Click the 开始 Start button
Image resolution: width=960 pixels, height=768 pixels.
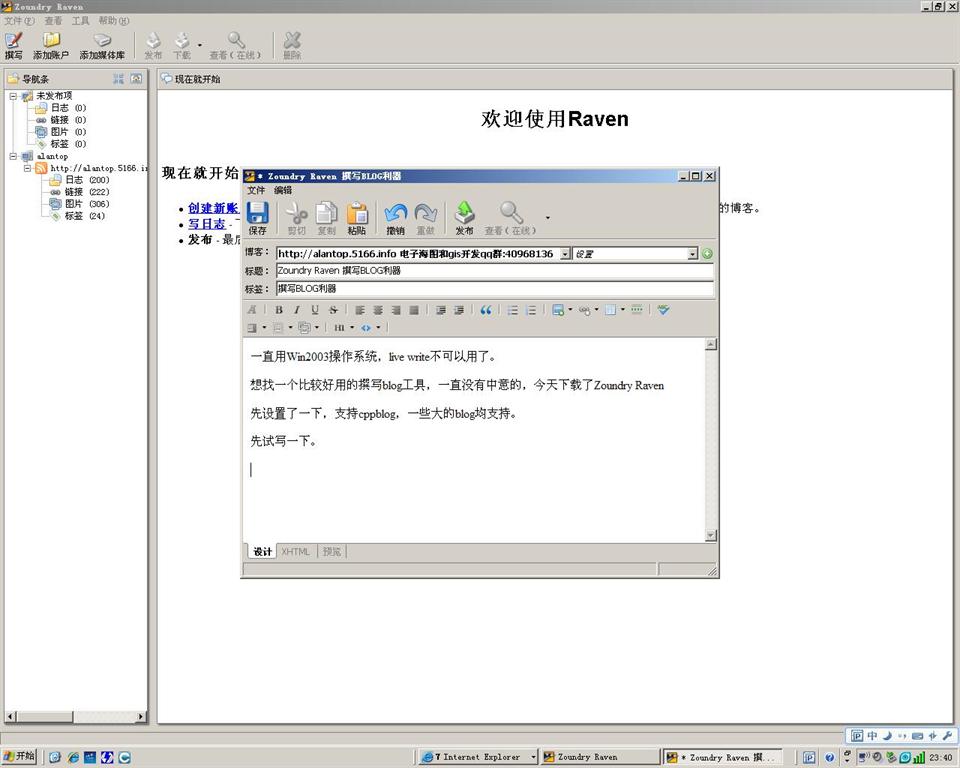point(19,756)
